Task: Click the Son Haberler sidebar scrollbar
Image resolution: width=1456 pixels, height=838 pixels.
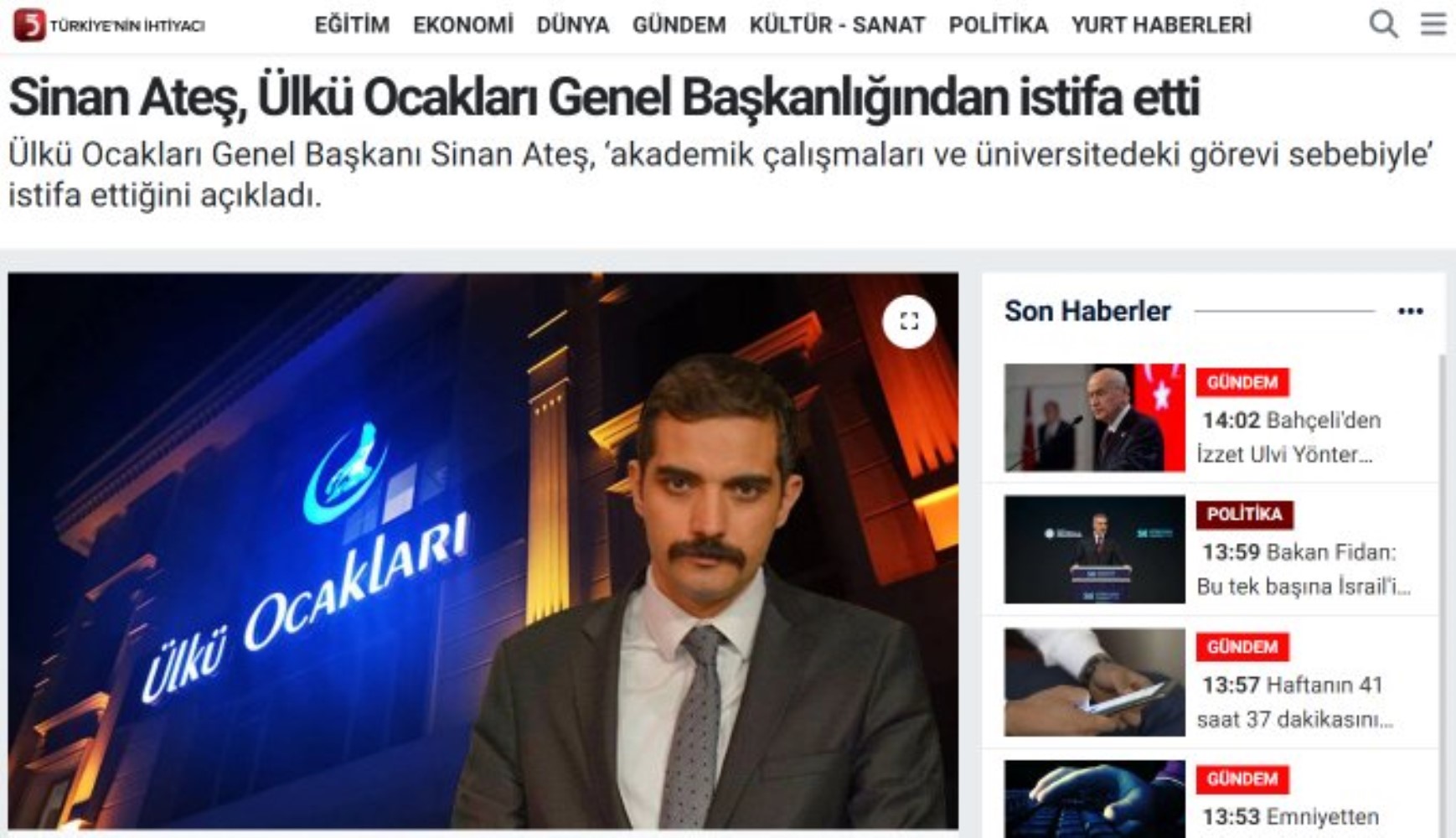Action: [1442, 595]
